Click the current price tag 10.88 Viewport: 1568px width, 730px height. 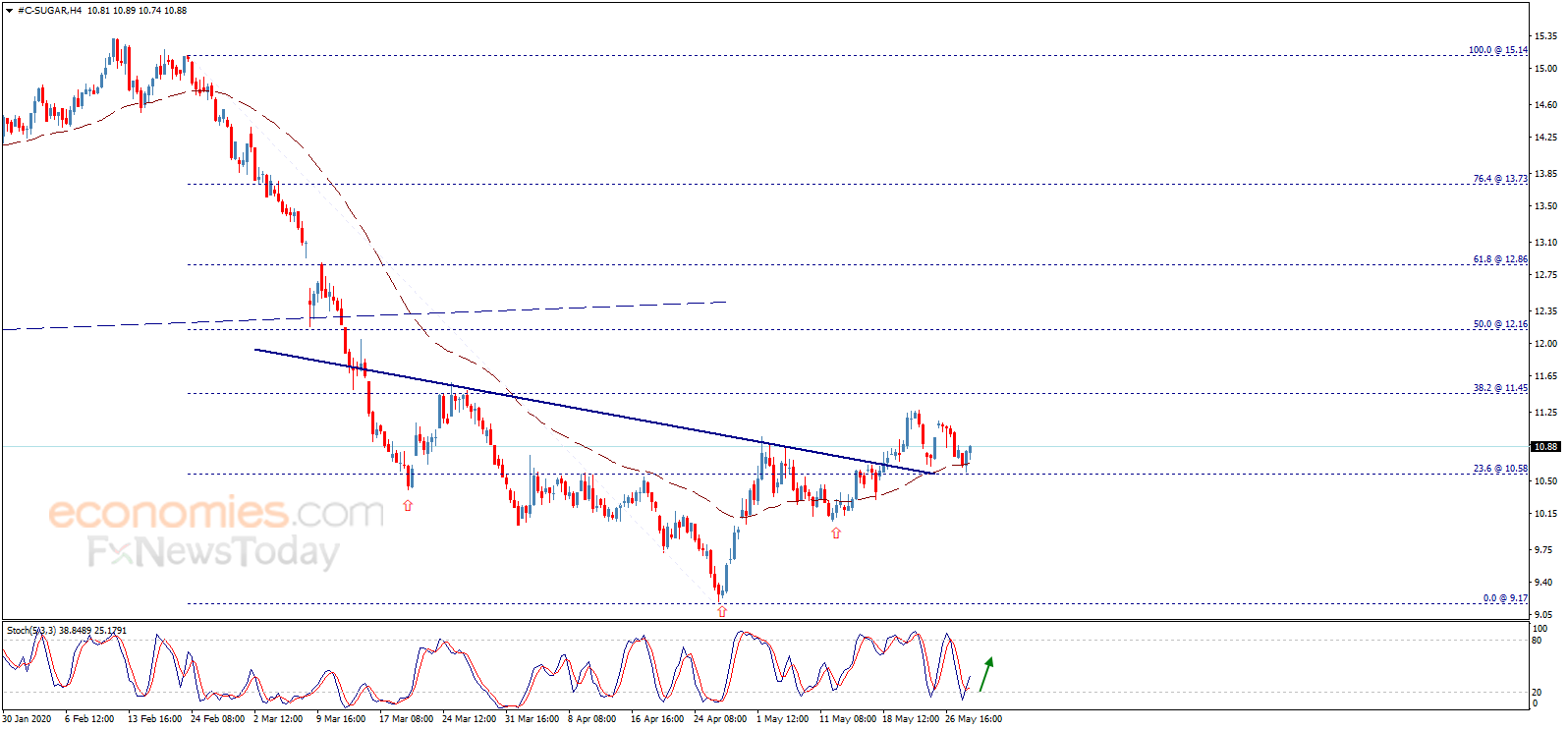(x=1545, y=447)
